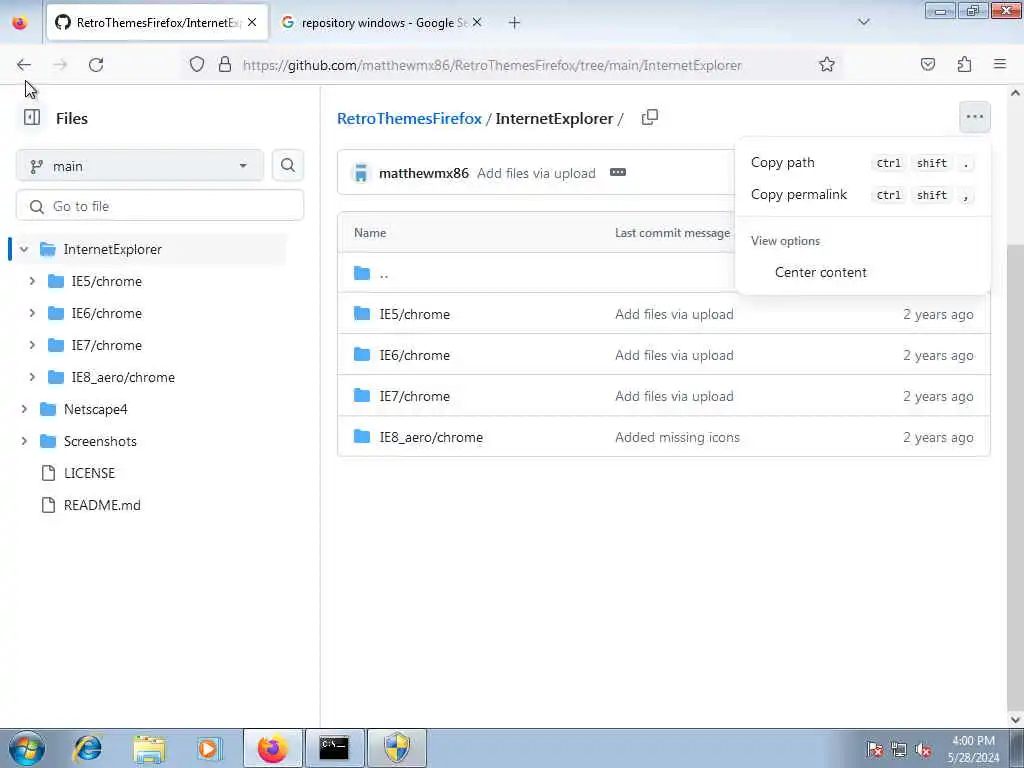Close the RetroThemesFirefox GitHub tab

[x=252, y=22]
